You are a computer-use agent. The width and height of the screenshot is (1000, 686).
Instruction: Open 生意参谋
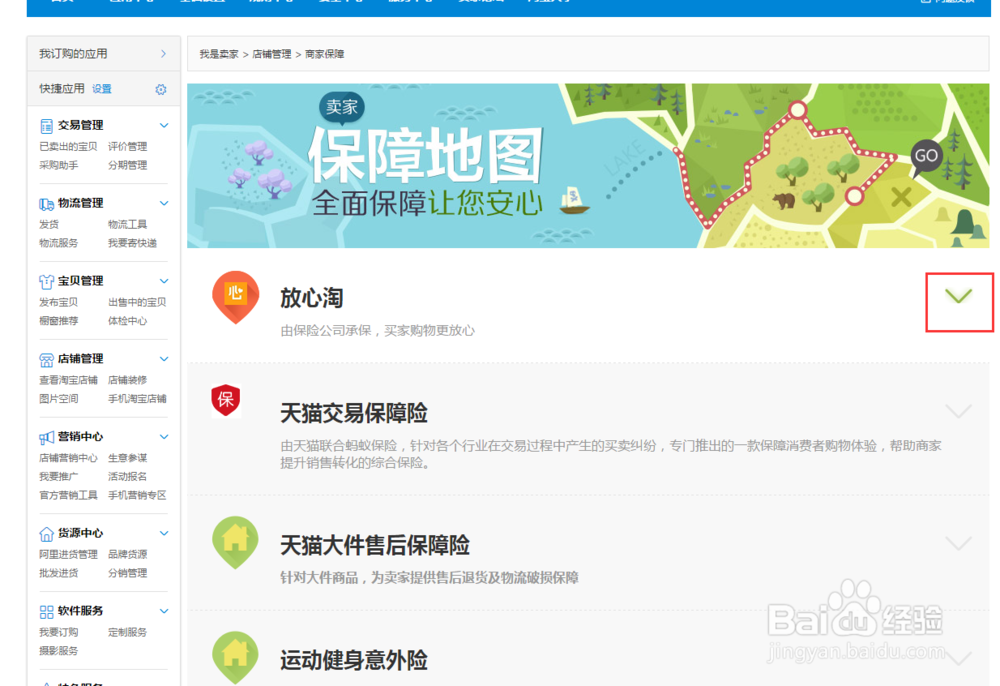coord(127,458)
